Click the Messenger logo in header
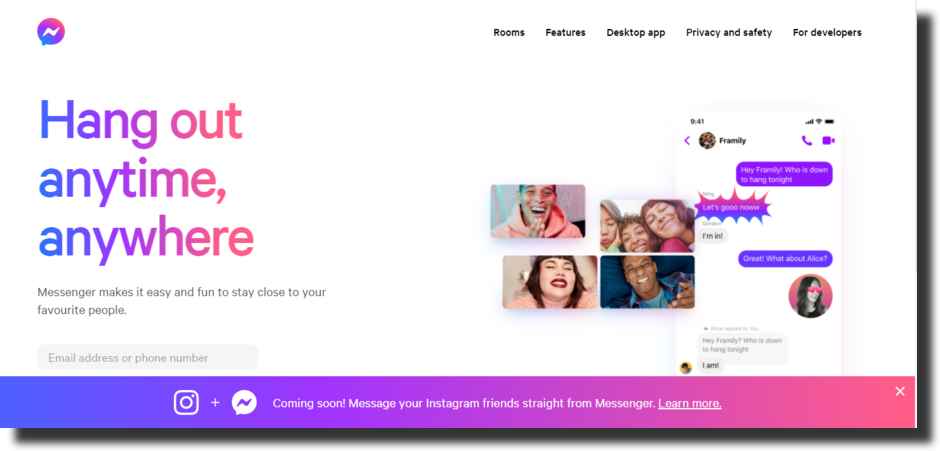 pos(51,32)
